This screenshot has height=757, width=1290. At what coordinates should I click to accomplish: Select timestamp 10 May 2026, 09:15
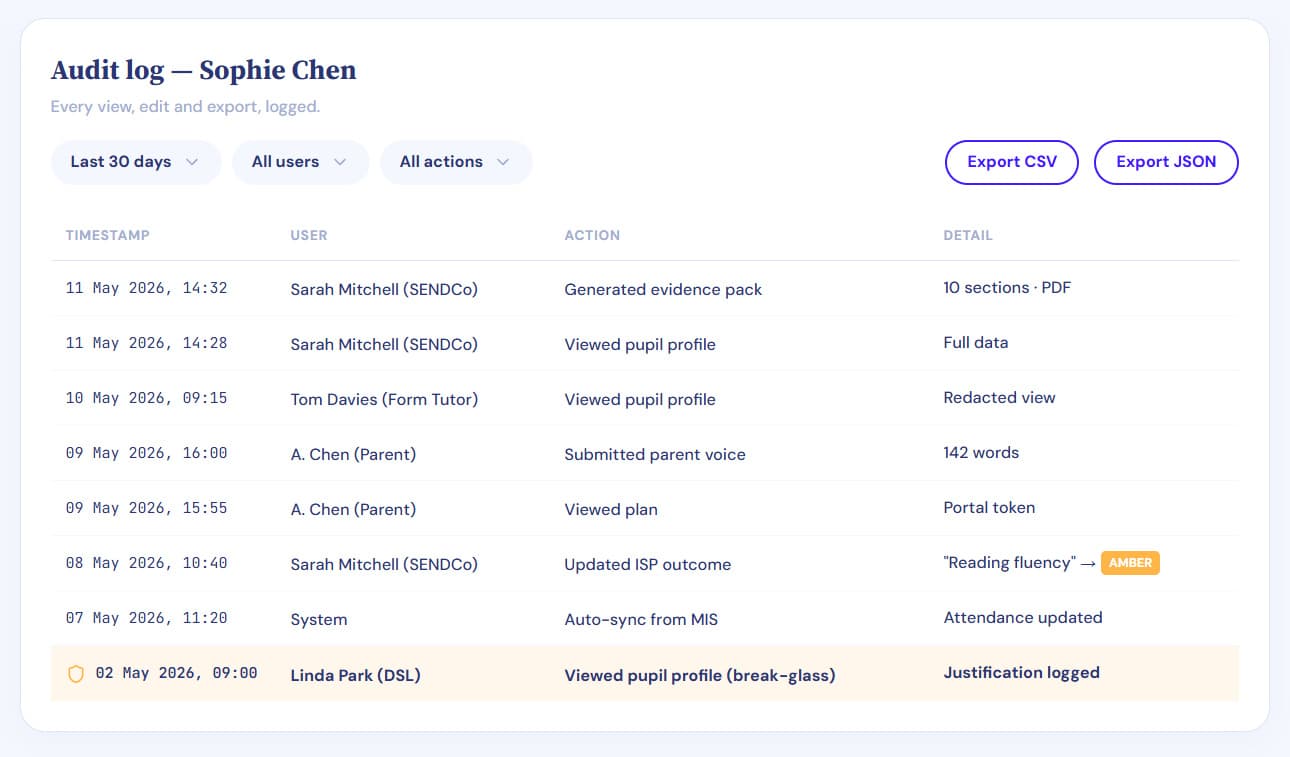coord(146,398)
